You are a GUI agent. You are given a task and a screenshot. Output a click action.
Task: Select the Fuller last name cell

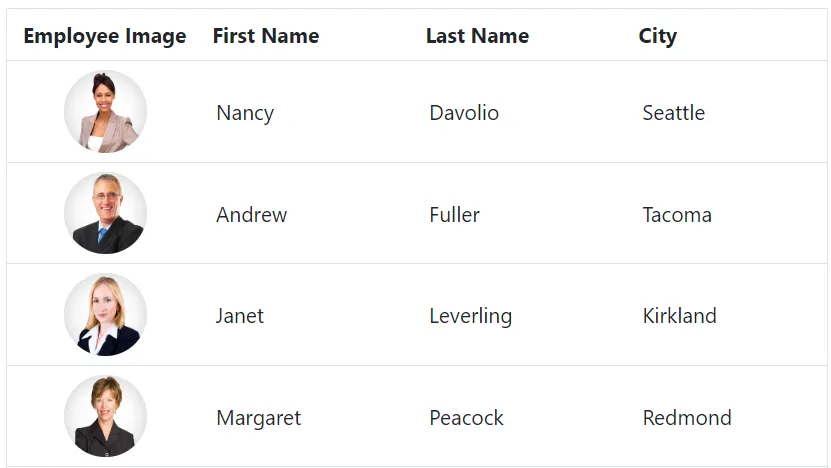454,215
